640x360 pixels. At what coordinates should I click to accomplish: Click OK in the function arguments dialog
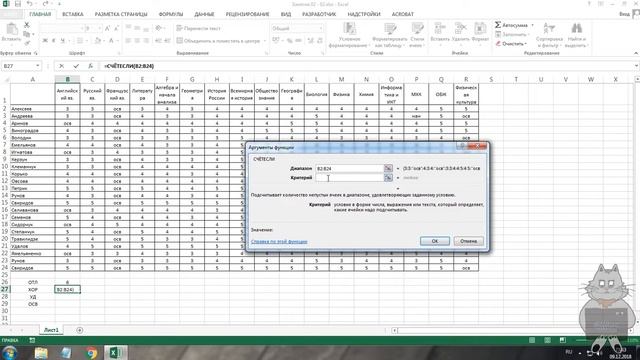(435, 241)
